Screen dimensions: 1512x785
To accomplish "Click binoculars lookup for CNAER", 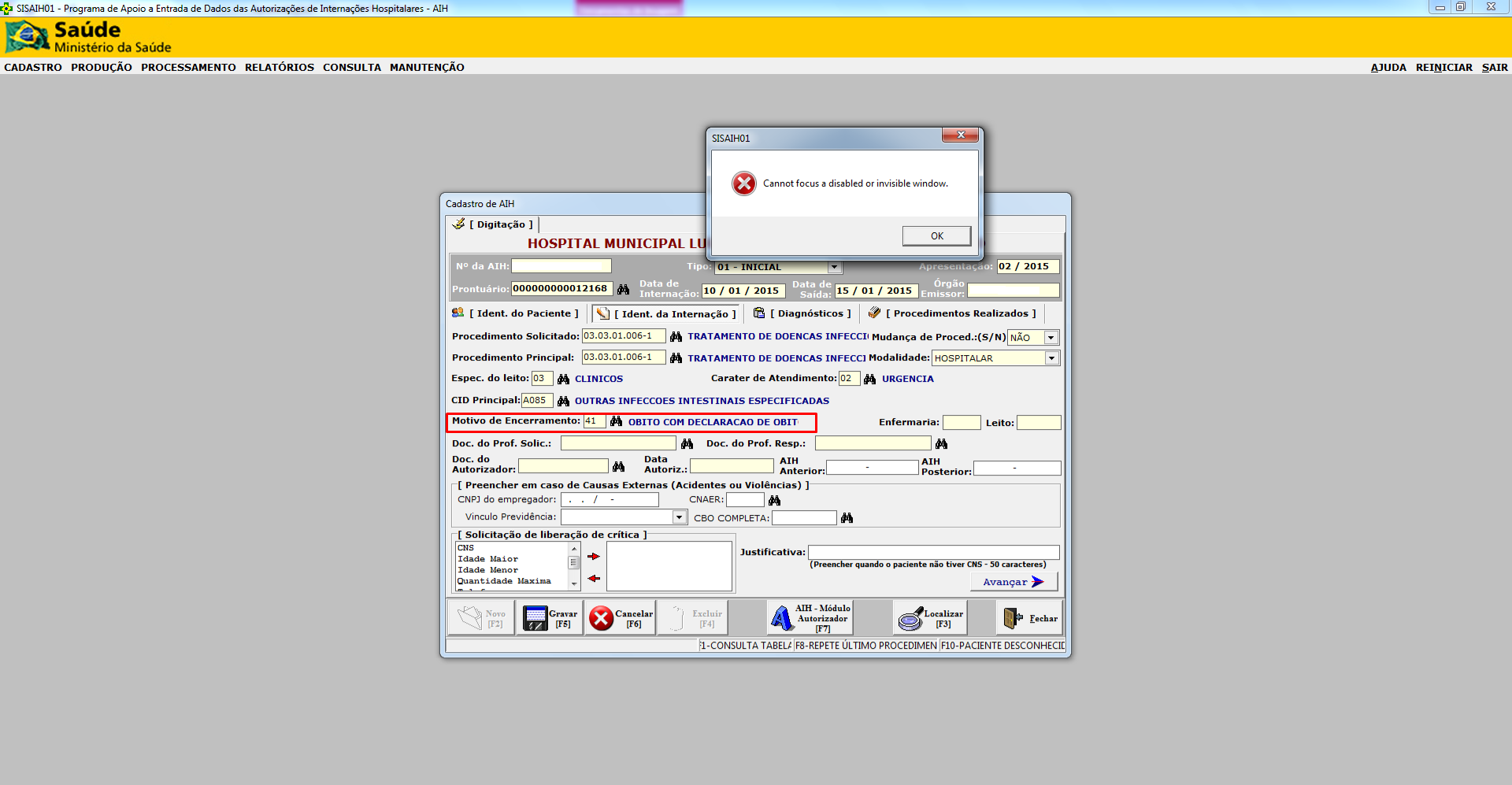I will click(x=774, y=501).
